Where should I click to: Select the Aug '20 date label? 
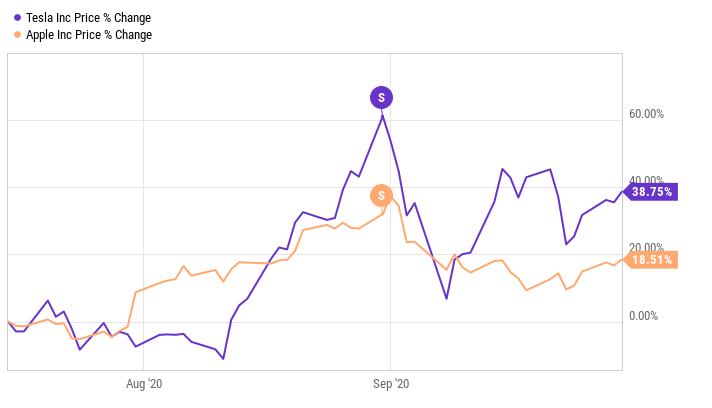coord(146,384)
